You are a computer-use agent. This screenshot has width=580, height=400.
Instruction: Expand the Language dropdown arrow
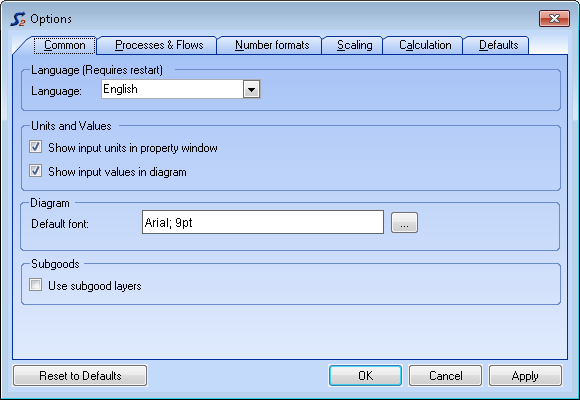click(x=252, y=89)
